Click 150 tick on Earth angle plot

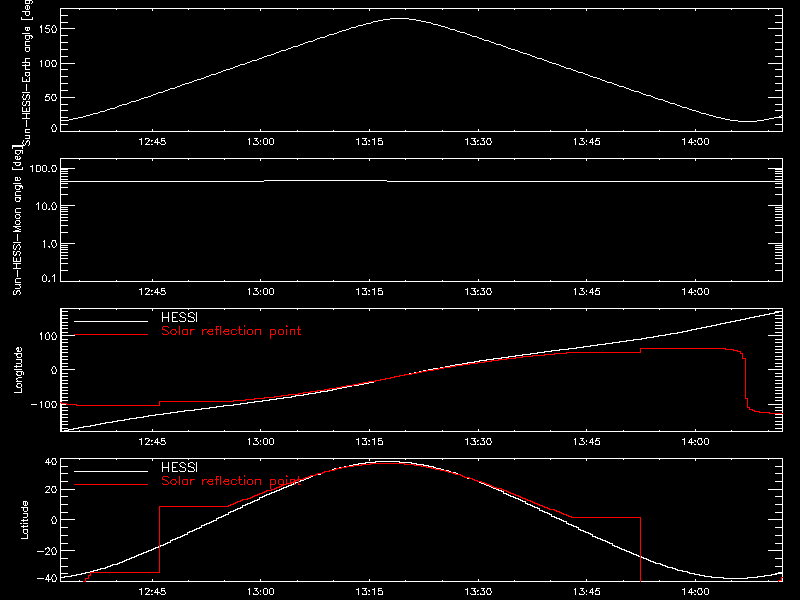[47, 29]
